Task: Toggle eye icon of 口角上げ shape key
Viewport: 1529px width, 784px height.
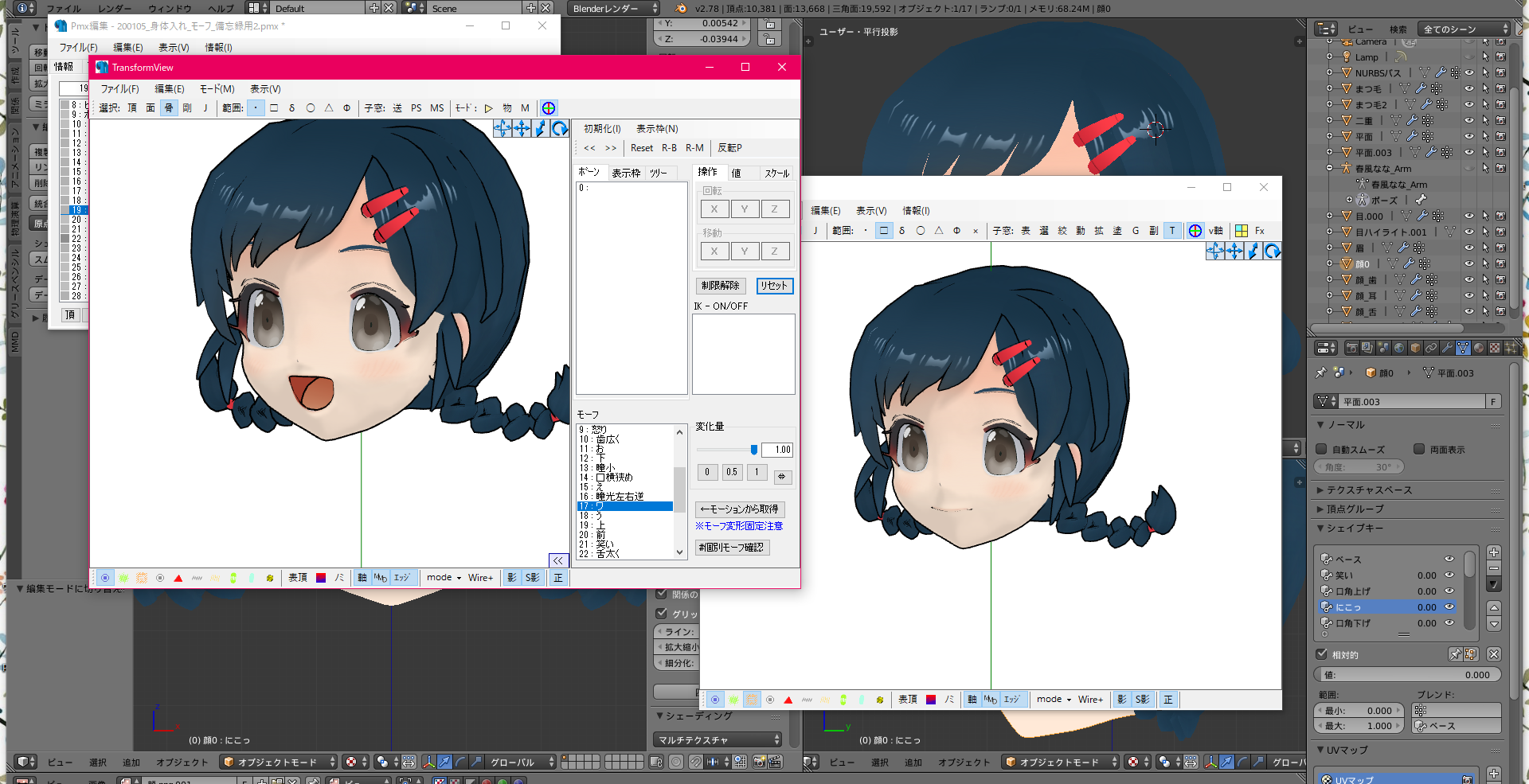Action: [1449, 591]
